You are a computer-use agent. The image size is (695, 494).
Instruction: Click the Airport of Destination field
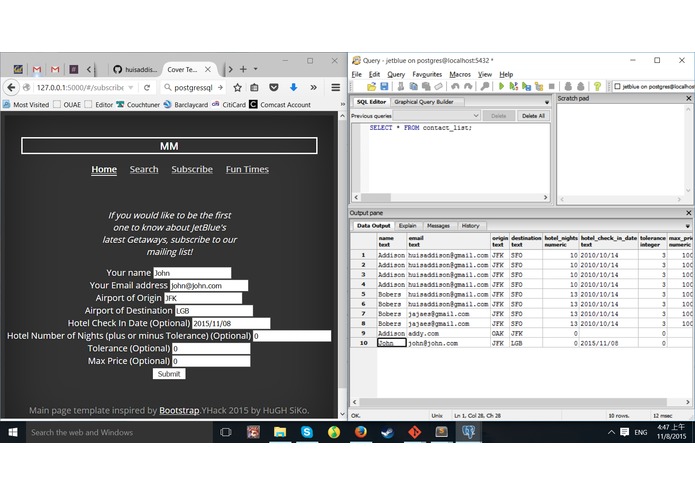pyautogui.click(x=214, y=311)
